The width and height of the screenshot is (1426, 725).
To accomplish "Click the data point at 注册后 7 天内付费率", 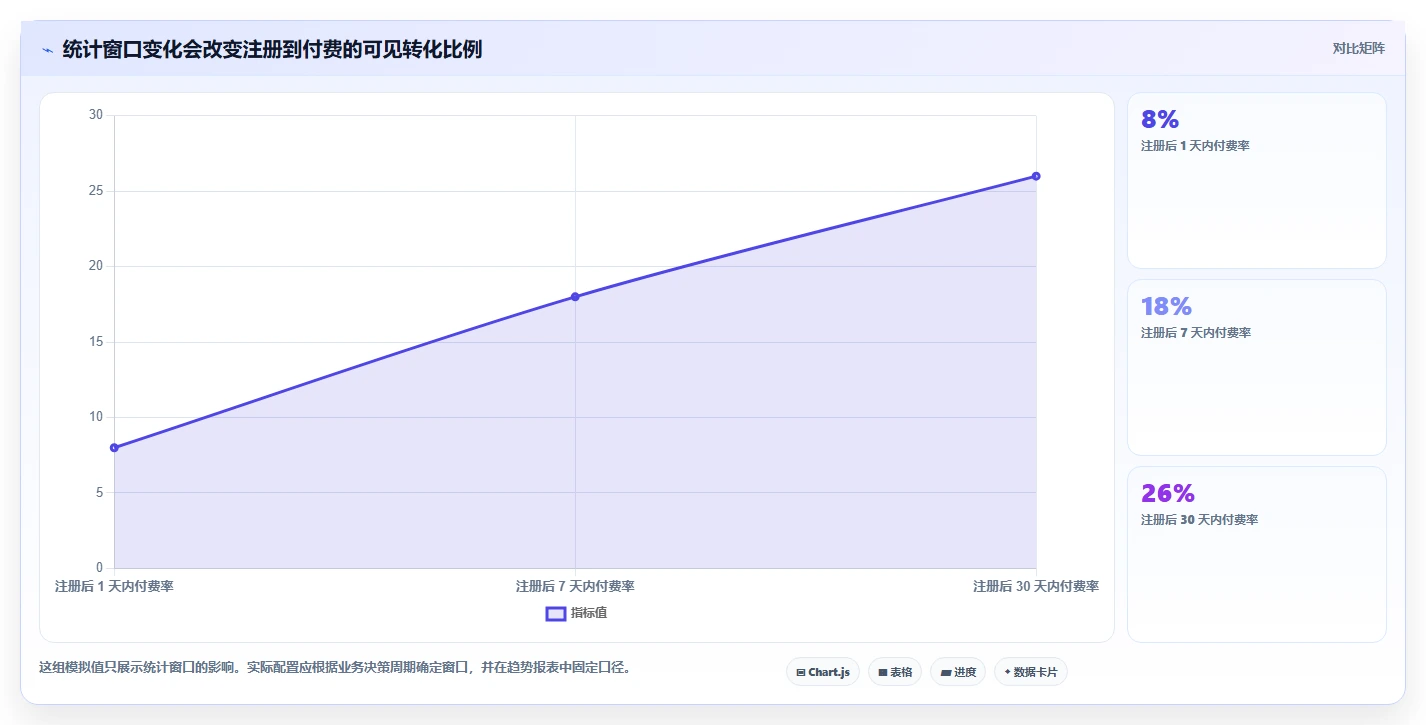I will click(x=575, y=297).
